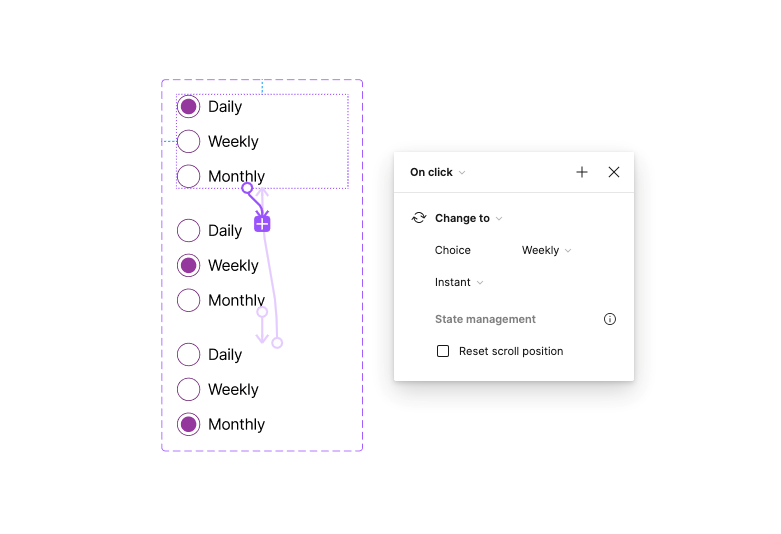This screenshot has height=534, width=781.
Task: Select the Weekly radio in the middle variant
Action: [x=189, y=265]
